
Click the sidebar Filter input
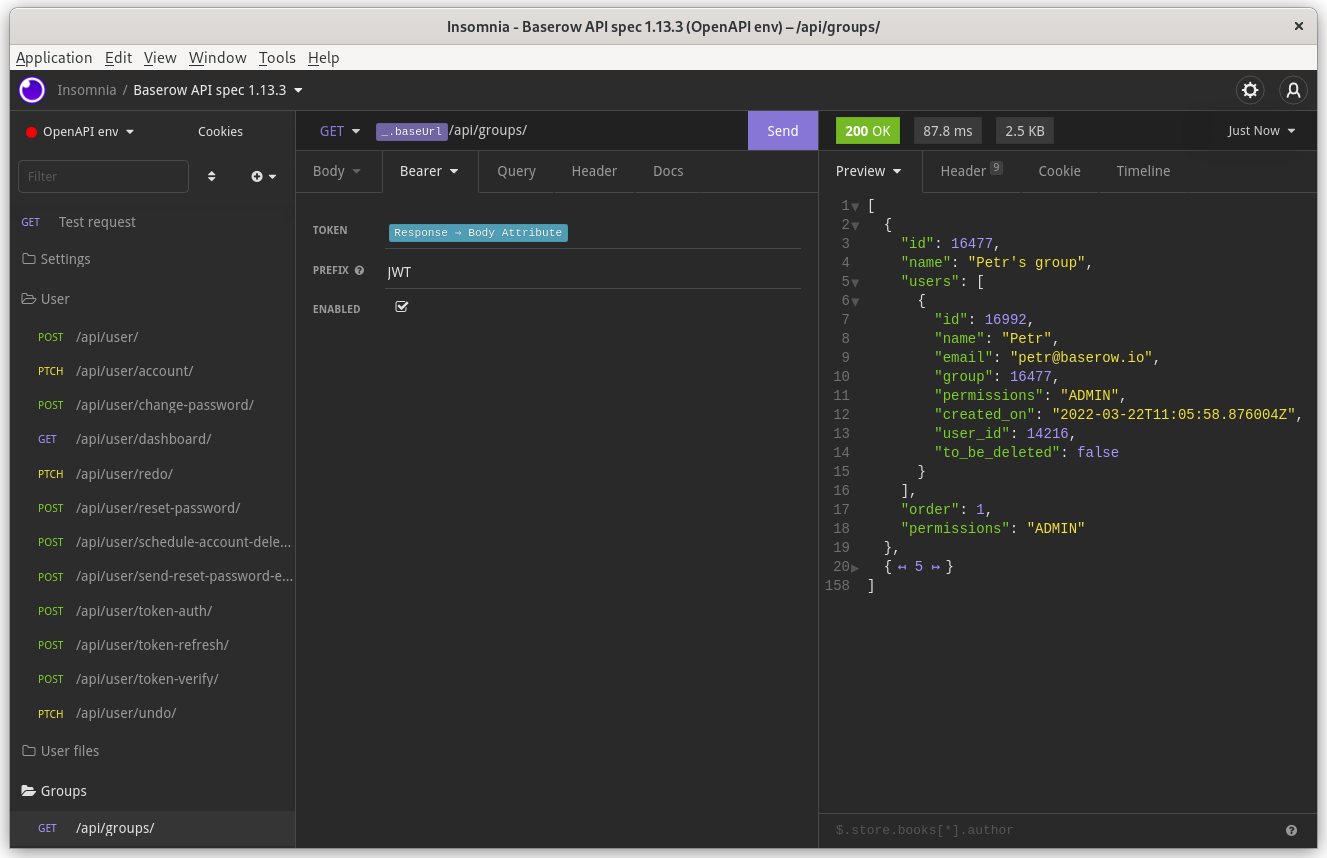[103, 176]
